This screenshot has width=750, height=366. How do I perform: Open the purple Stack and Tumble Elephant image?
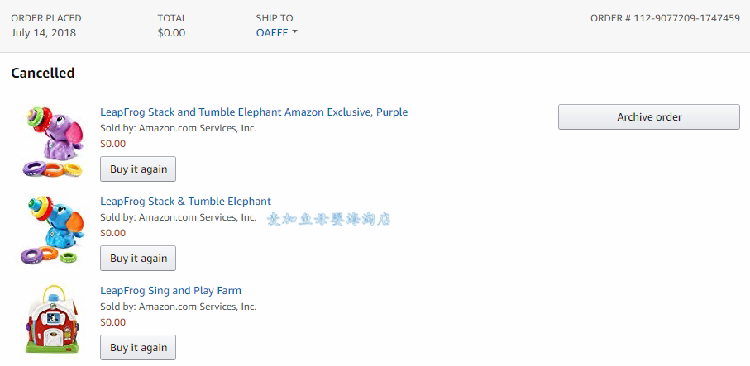coord(53,142)
